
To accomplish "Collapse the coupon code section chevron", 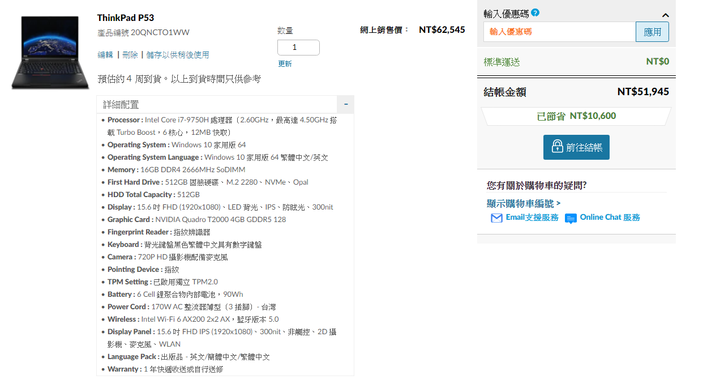I will pyautogui.click(x=665, y=15).
